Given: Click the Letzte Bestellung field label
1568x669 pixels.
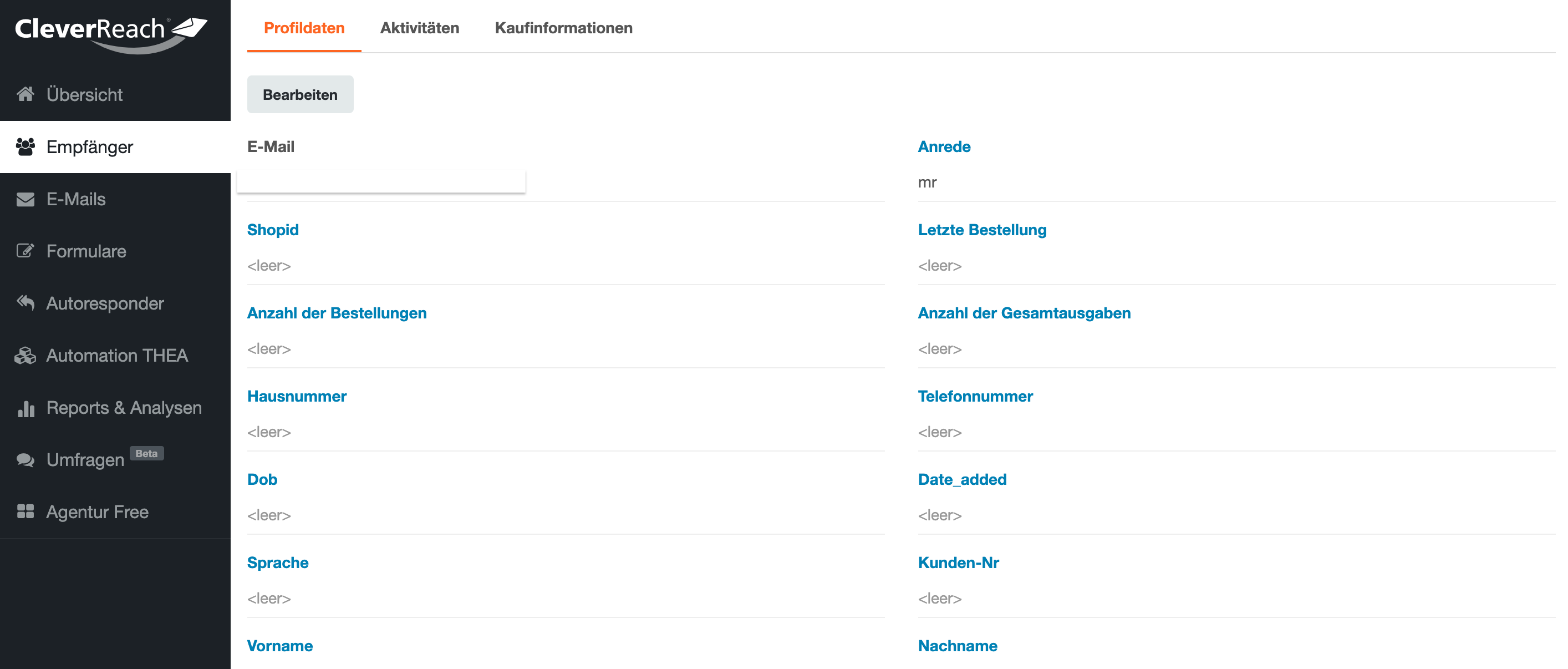Looking at the screenshot, I should click(x=982, y=230).
